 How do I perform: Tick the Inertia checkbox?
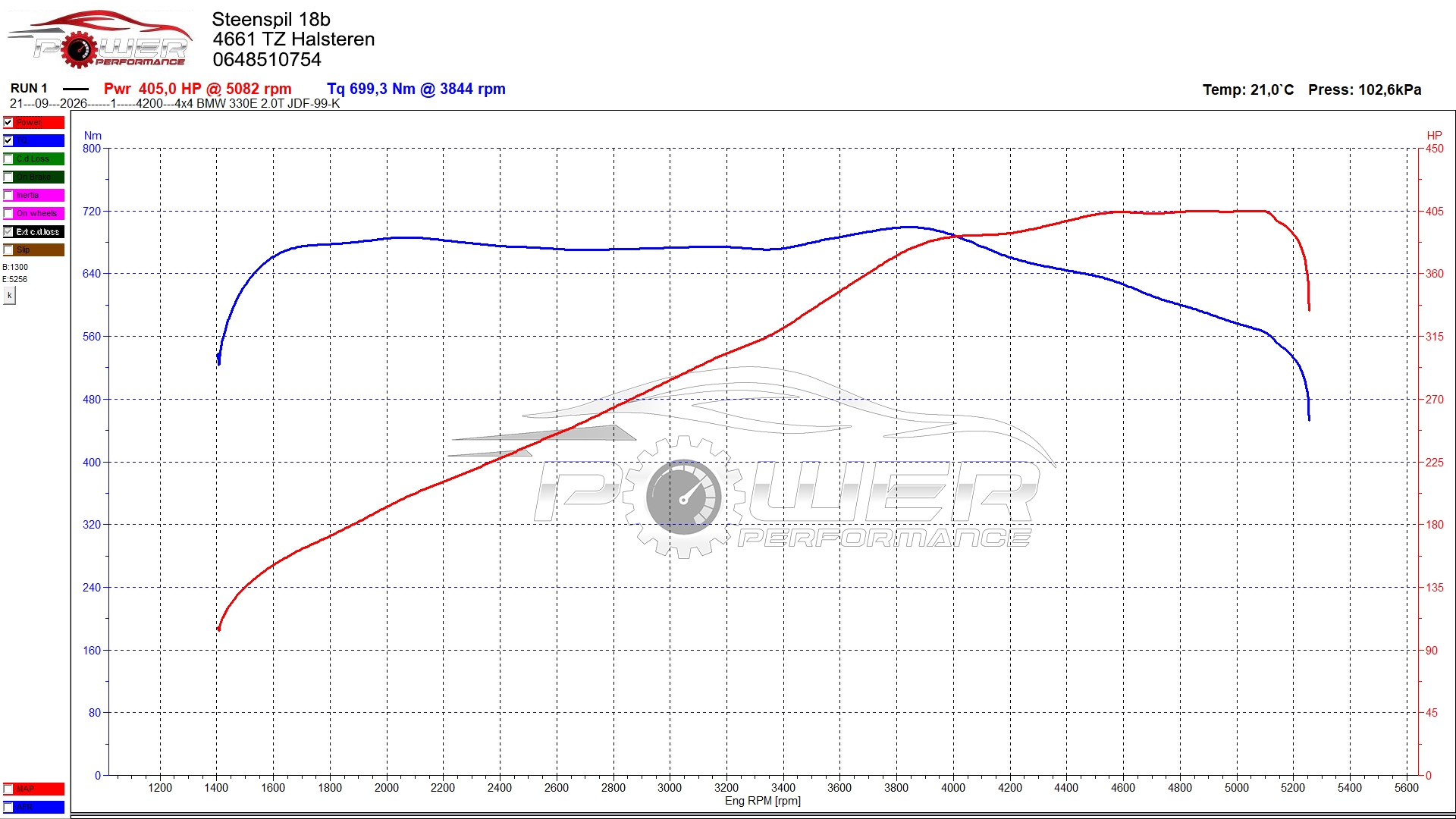click(8, 195)
